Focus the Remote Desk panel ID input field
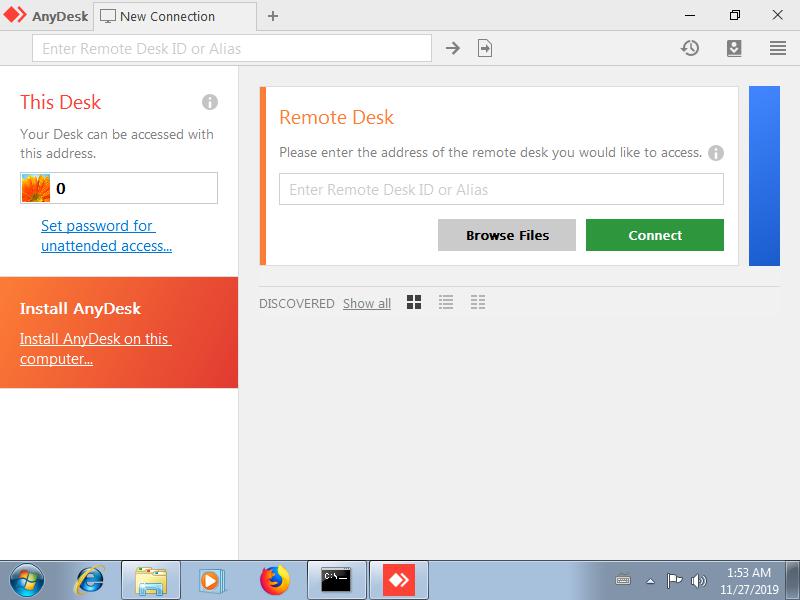Screen dimensions: 800x600 [501, 189]
